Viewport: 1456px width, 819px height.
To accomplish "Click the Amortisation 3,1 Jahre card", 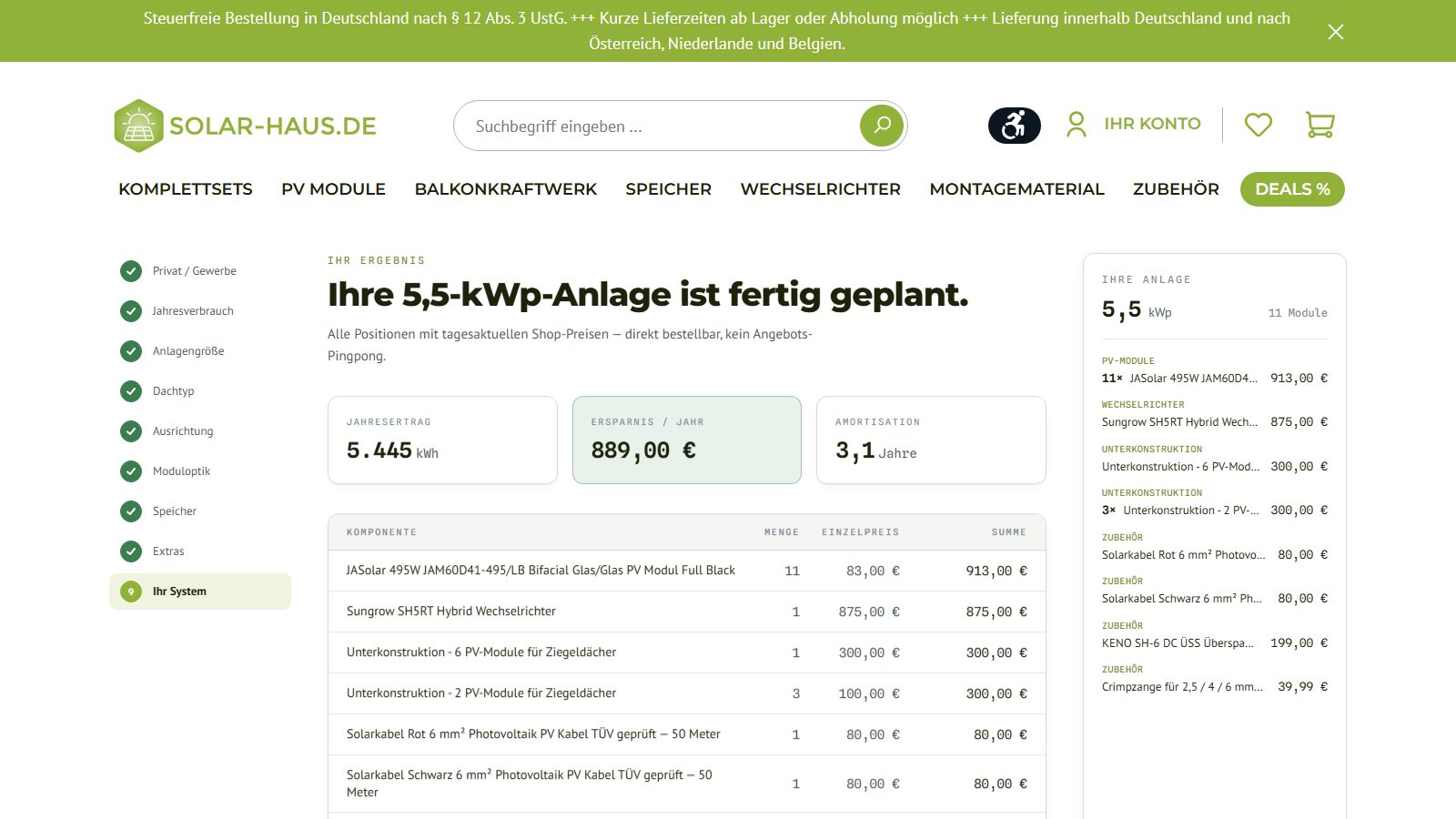I will [x=931, y=440].
